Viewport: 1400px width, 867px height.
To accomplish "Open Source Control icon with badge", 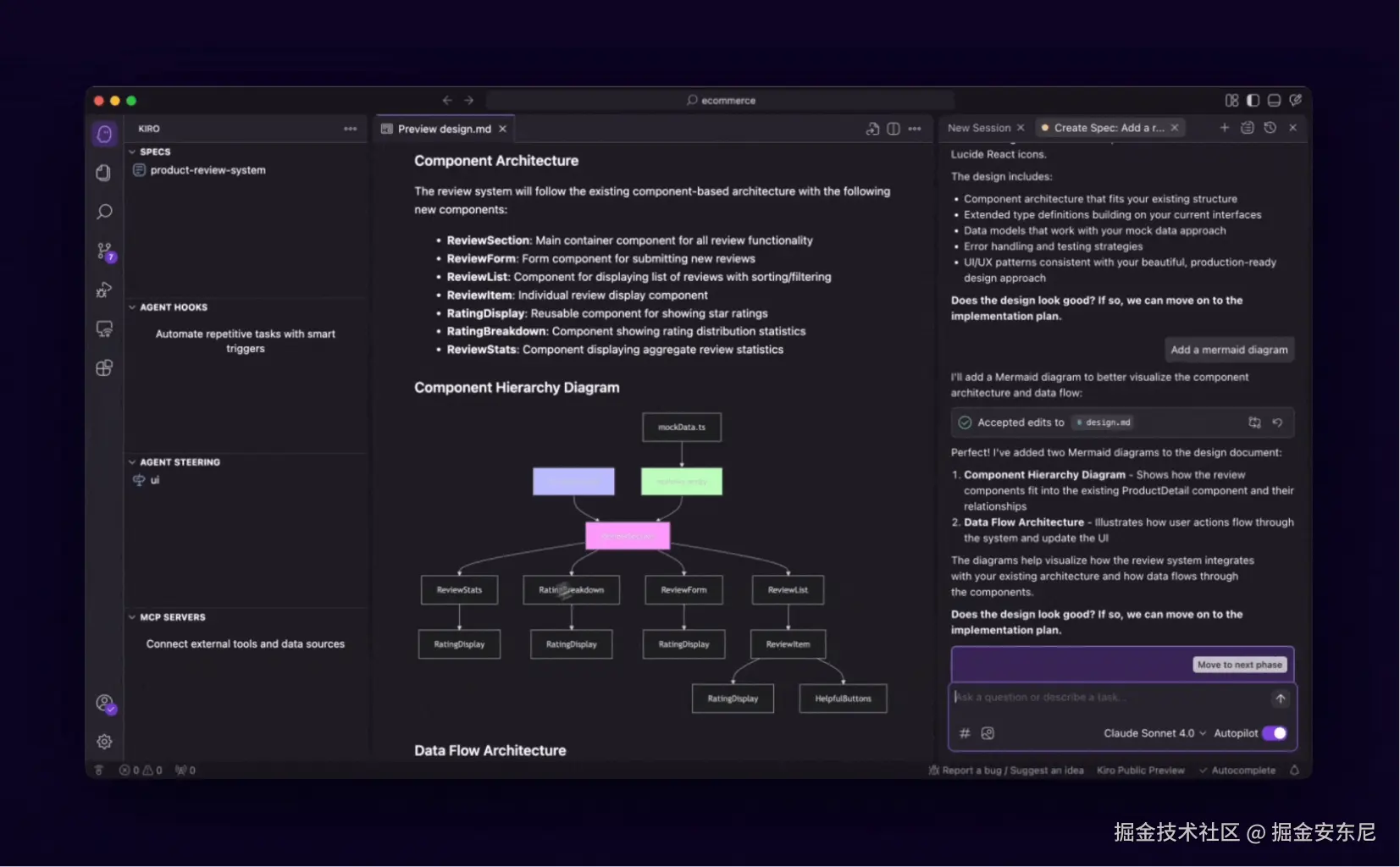I will (104, 251).
